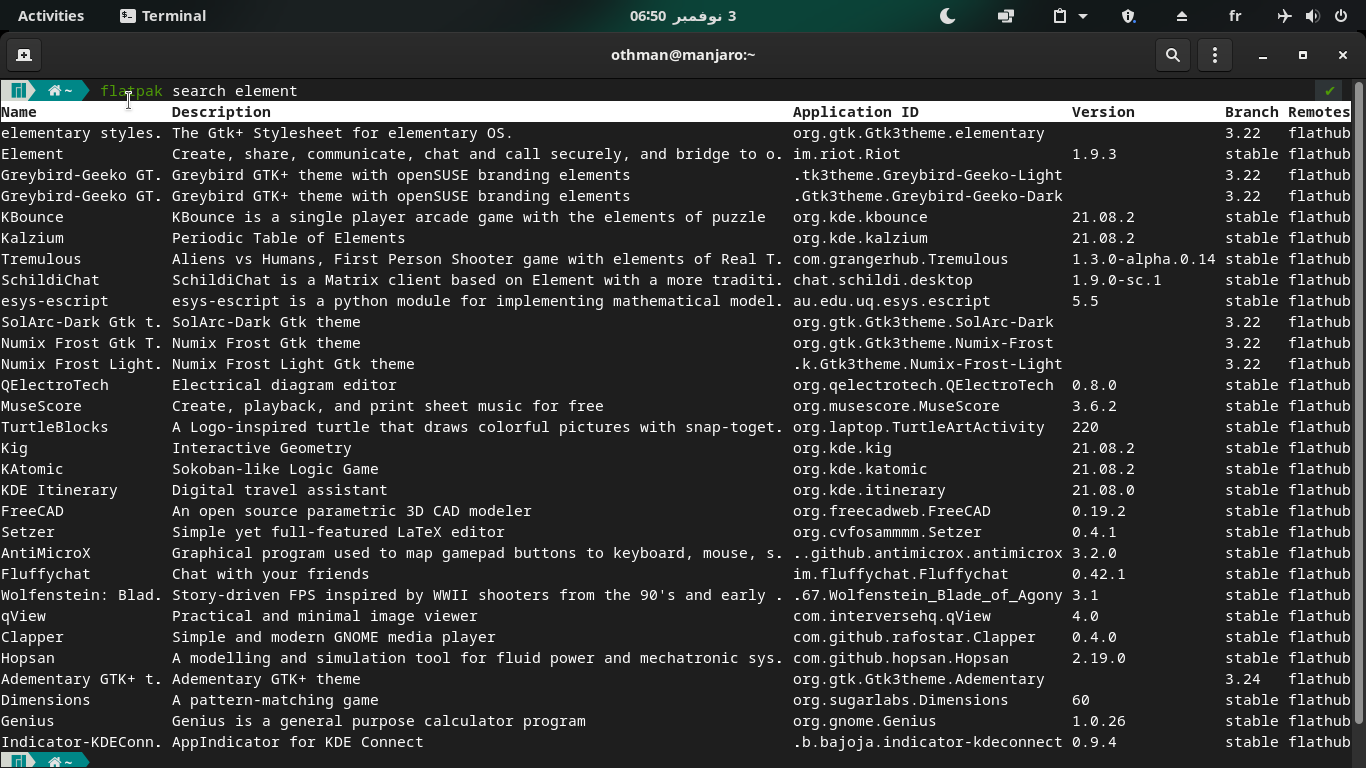The height and width of the screenshot is (768, 1366).
Task: Click the terminal search magnifier button
Action: [1173, 55]
